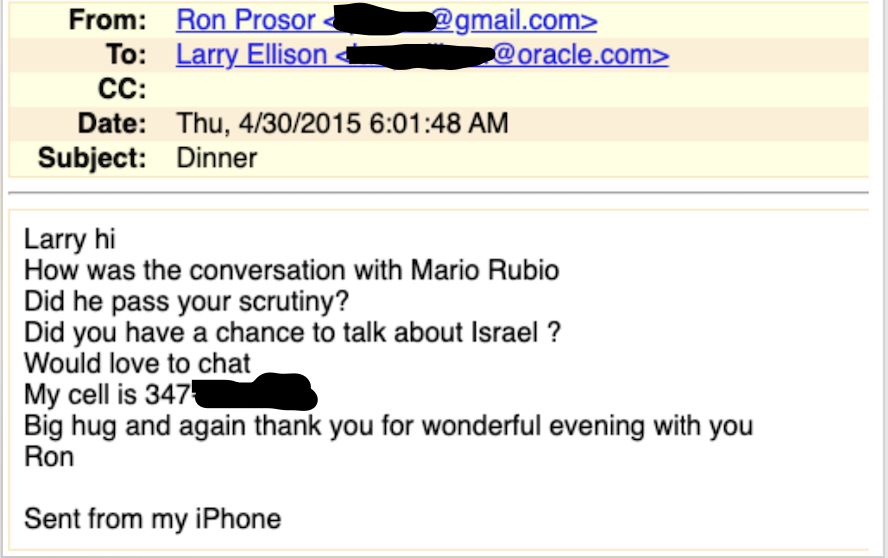Click the CC header label
The image size is (888, 558).
point(124,89)
